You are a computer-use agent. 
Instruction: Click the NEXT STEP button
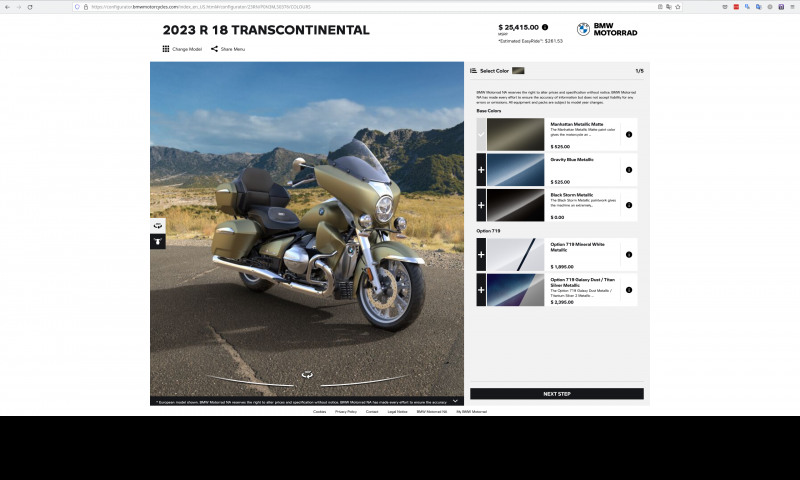(x=557, y=394)
